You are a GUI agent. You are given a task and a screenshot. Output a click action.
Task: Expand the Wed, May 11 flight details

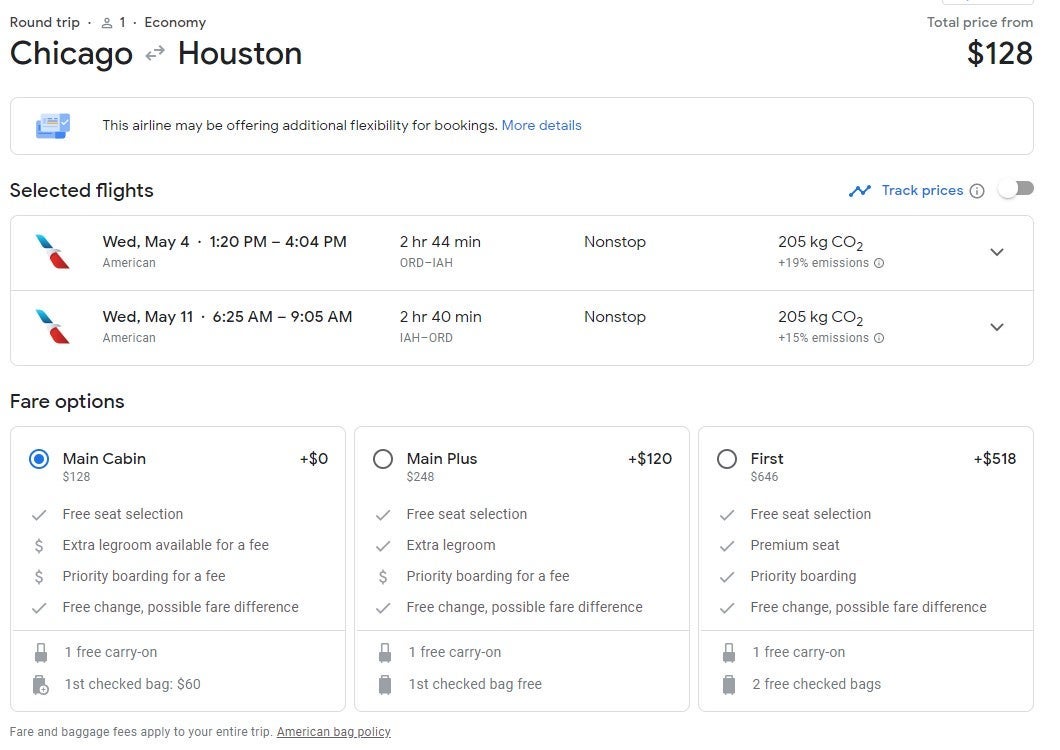(x=996, y=327)
